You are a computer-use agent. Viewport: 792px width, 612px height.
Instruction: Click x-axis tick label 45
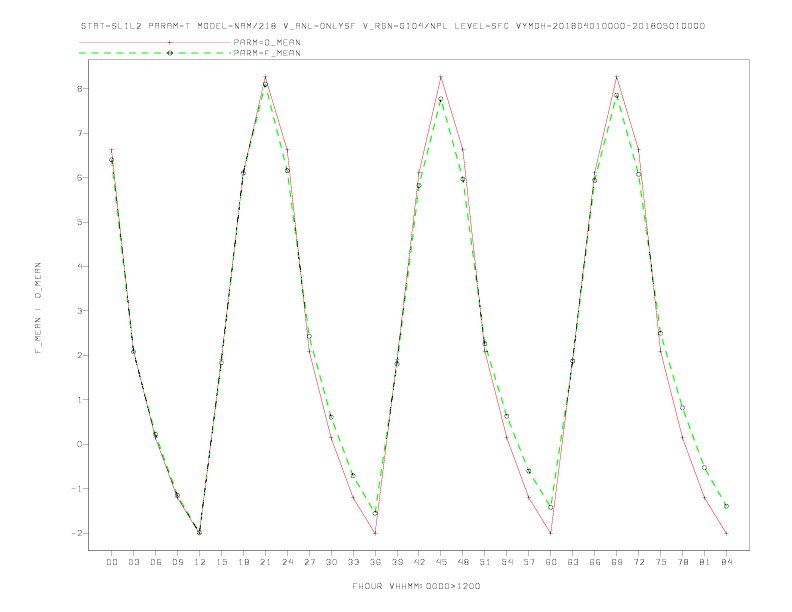pos(441,562)
